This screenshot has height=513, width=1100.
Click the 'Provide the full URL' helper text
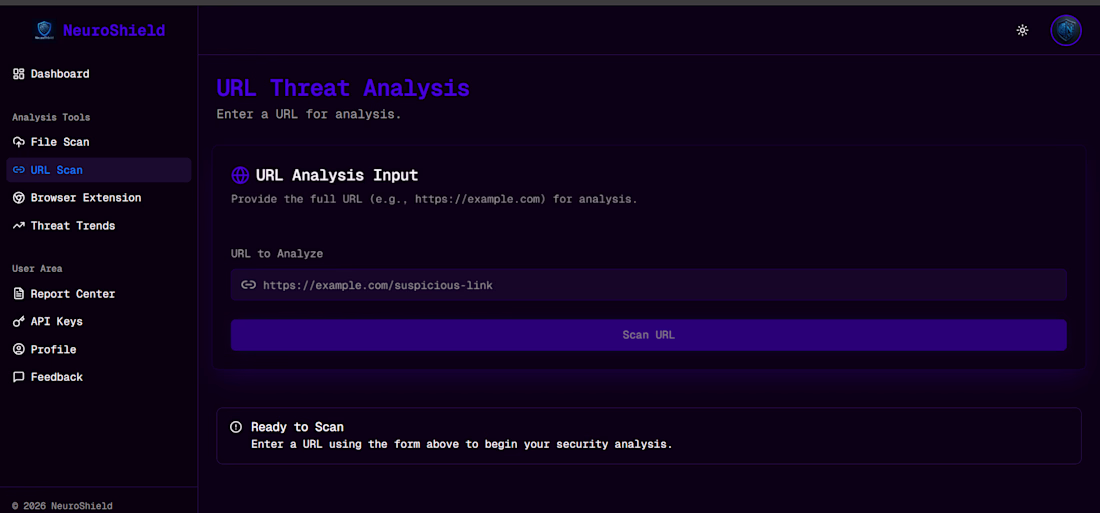tap(434, 199)
